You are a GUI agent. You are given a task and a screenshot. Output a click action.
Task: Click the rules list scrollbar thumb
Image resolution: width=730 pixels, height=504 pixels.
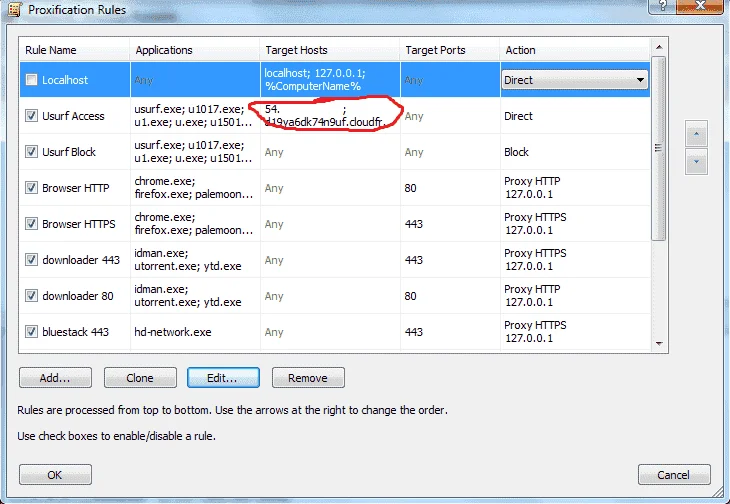tap(659, 148)
